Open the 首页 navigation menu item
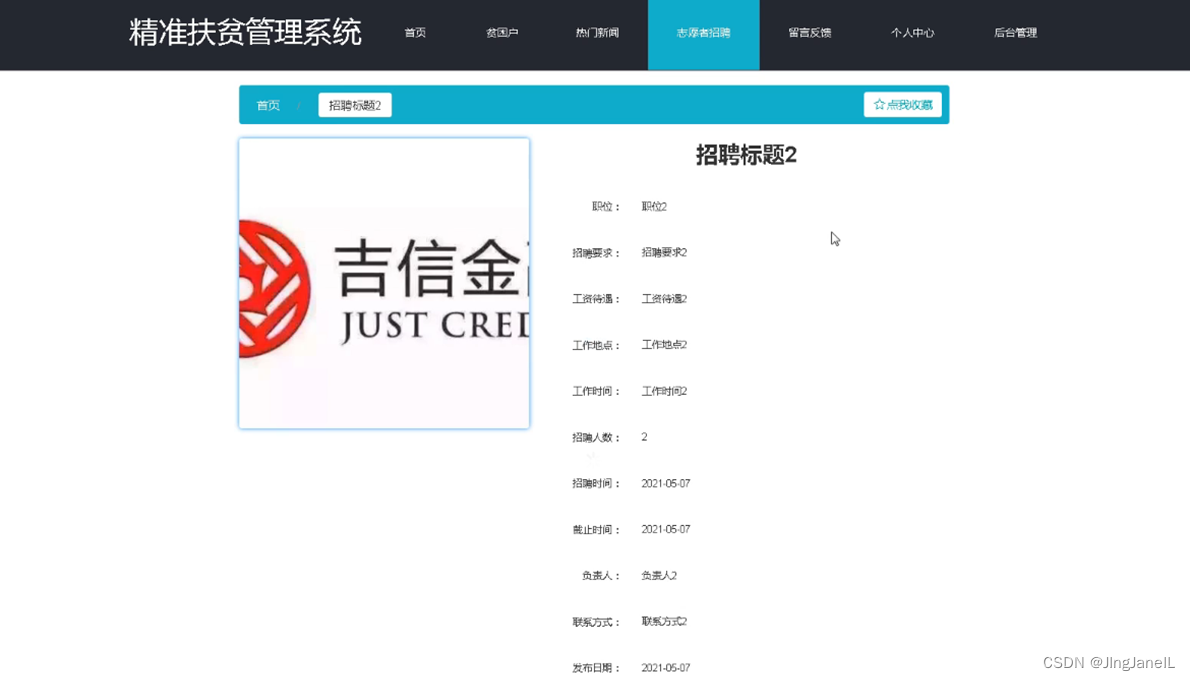This screenshot has width=1190, height=681. [x=415, y=33]
